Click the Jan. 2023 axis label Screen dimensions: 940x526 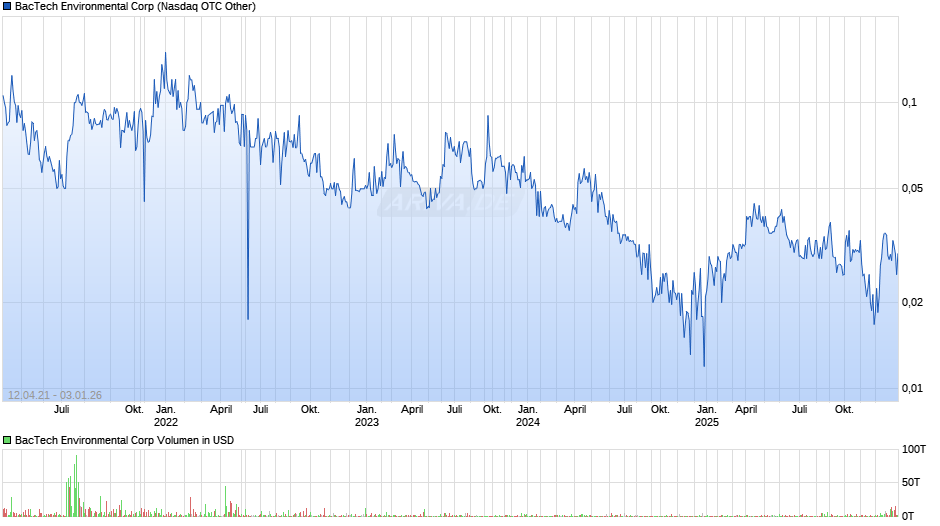(367, 416)
